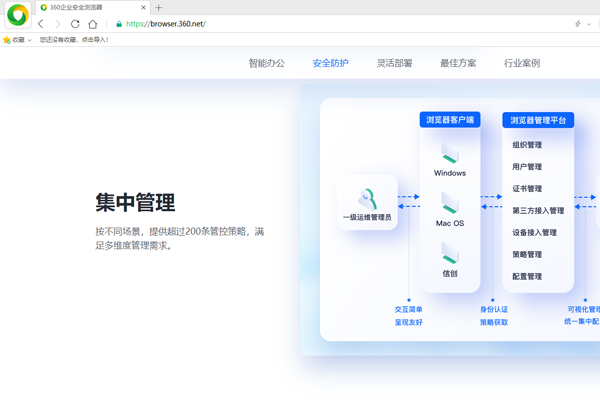Go back using the back arrow

point(41,24)
